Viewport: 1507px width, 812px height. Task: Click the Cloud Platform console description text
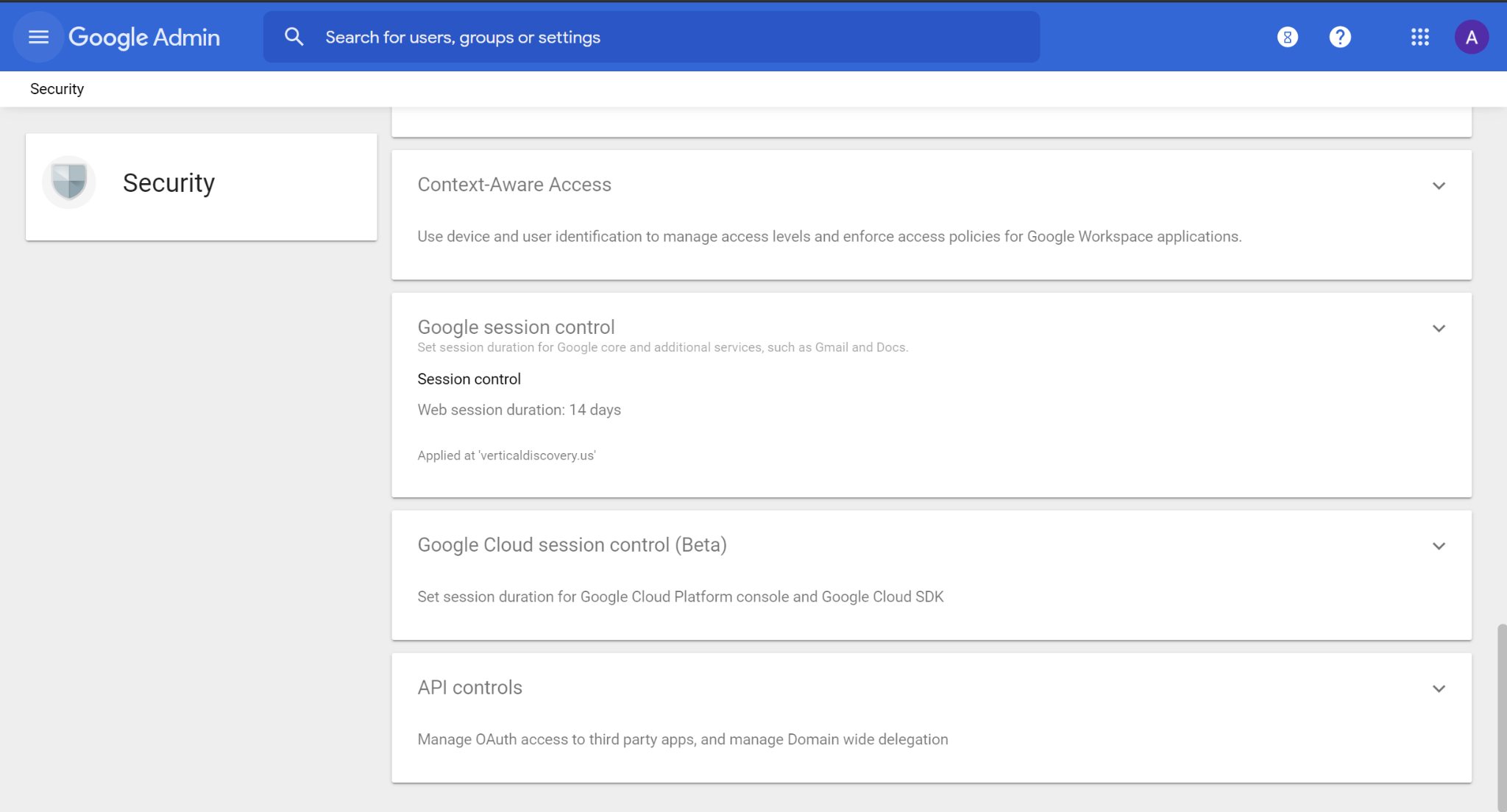click(680, 596)
